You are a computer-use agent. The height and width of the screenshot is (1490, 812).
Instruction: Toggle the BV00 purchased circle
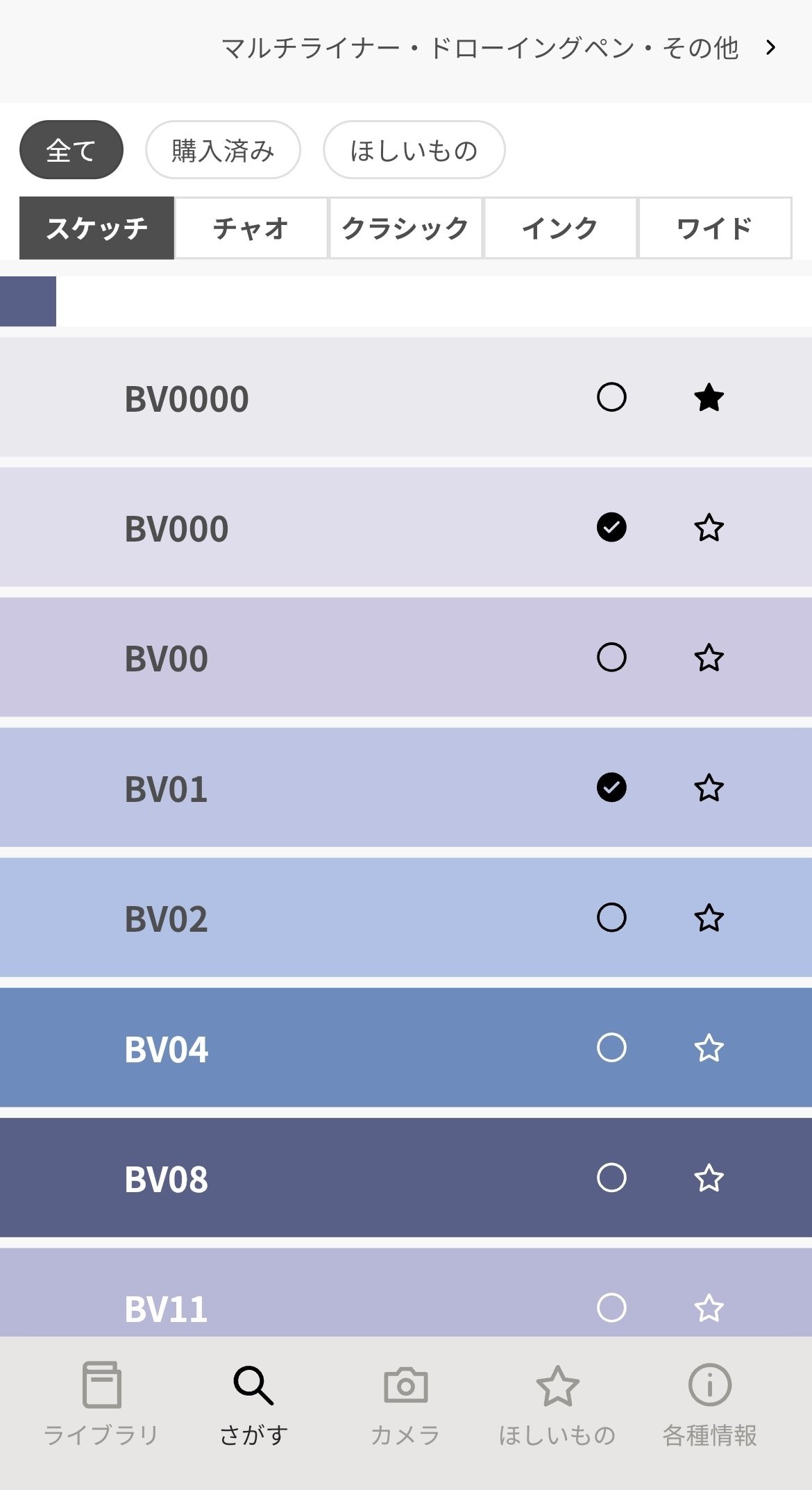tap(611, 657)
